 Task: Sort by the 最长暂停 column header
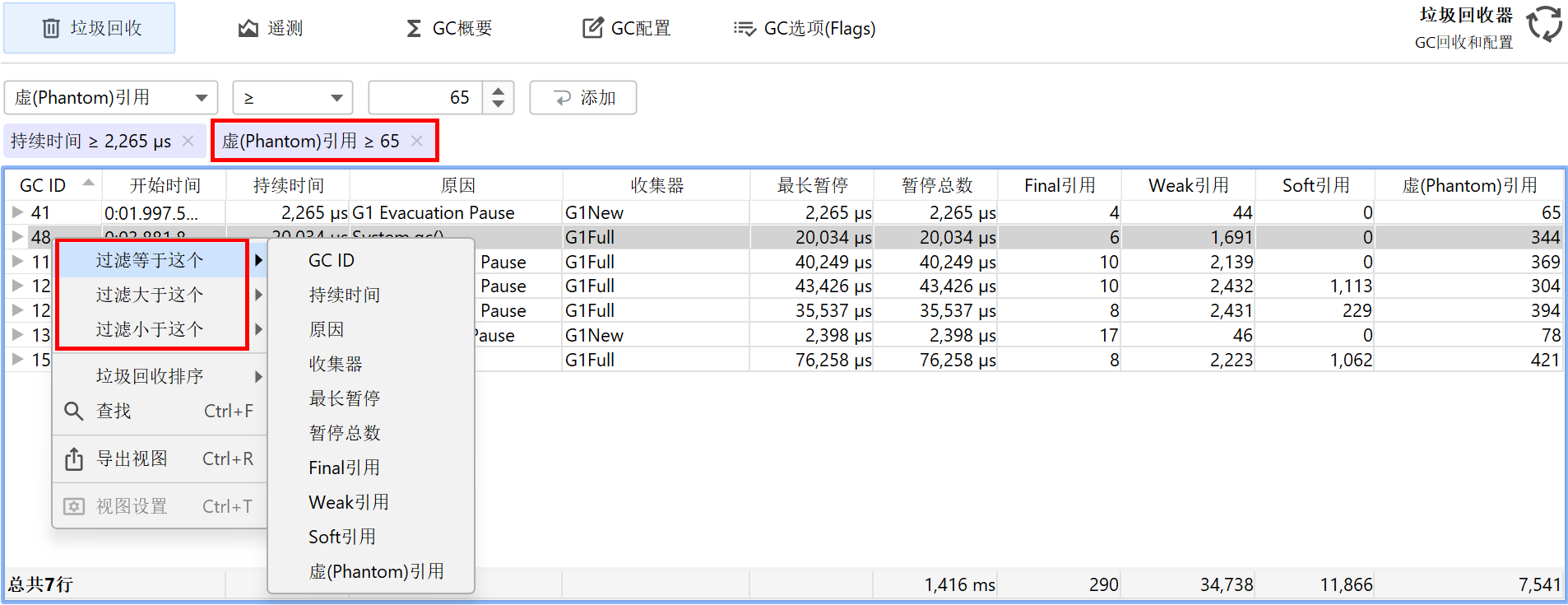812,185
